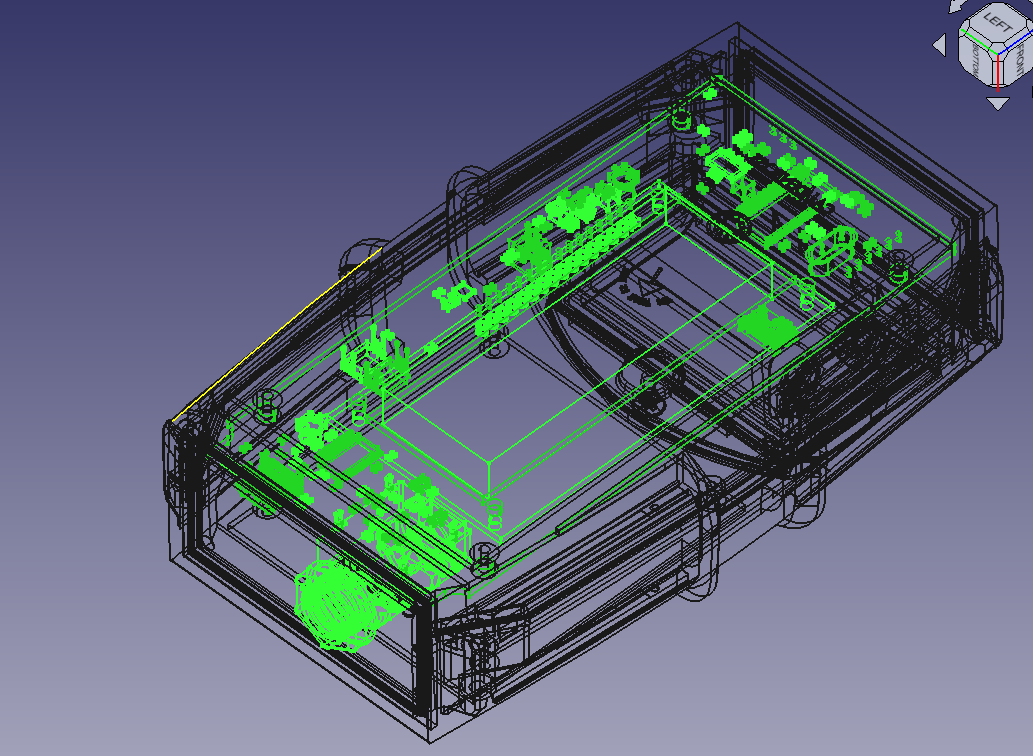
Task: Click the LEFT face of navigation cube
Action: [x=998, y=22]
